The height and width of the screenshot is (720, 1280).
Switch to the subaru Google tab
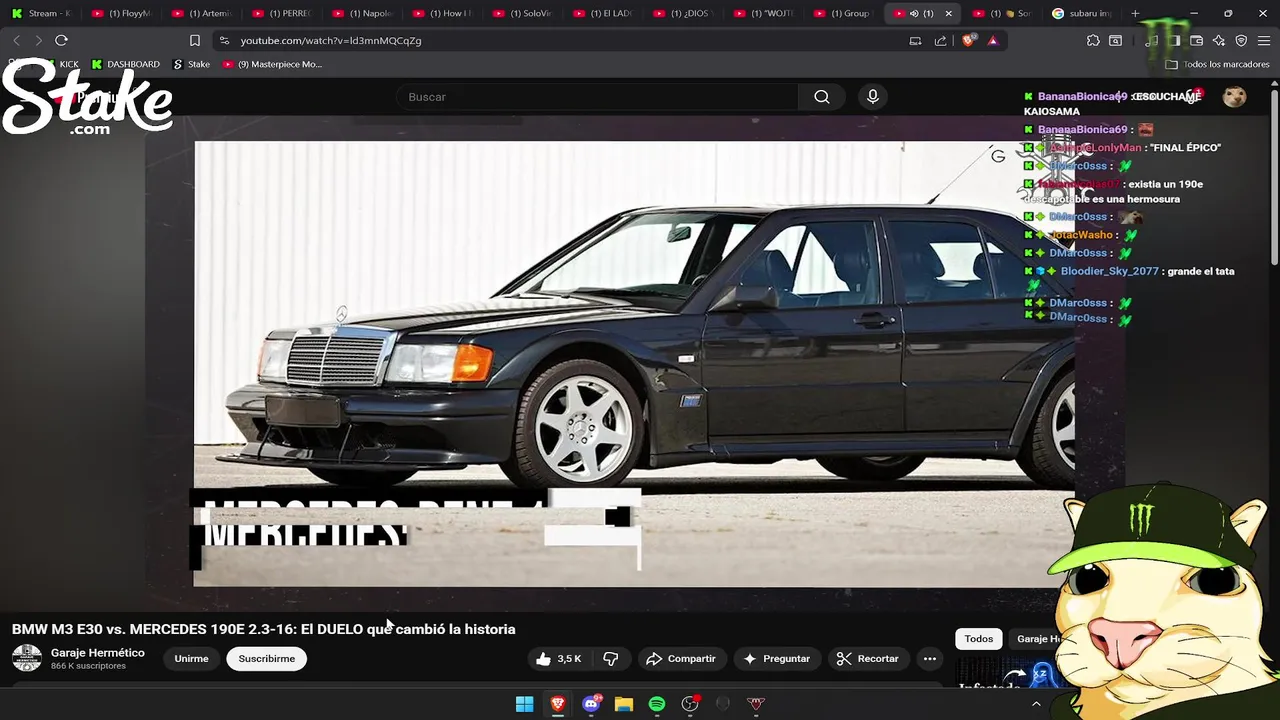pyautogui.click(x=1082, y=13)
